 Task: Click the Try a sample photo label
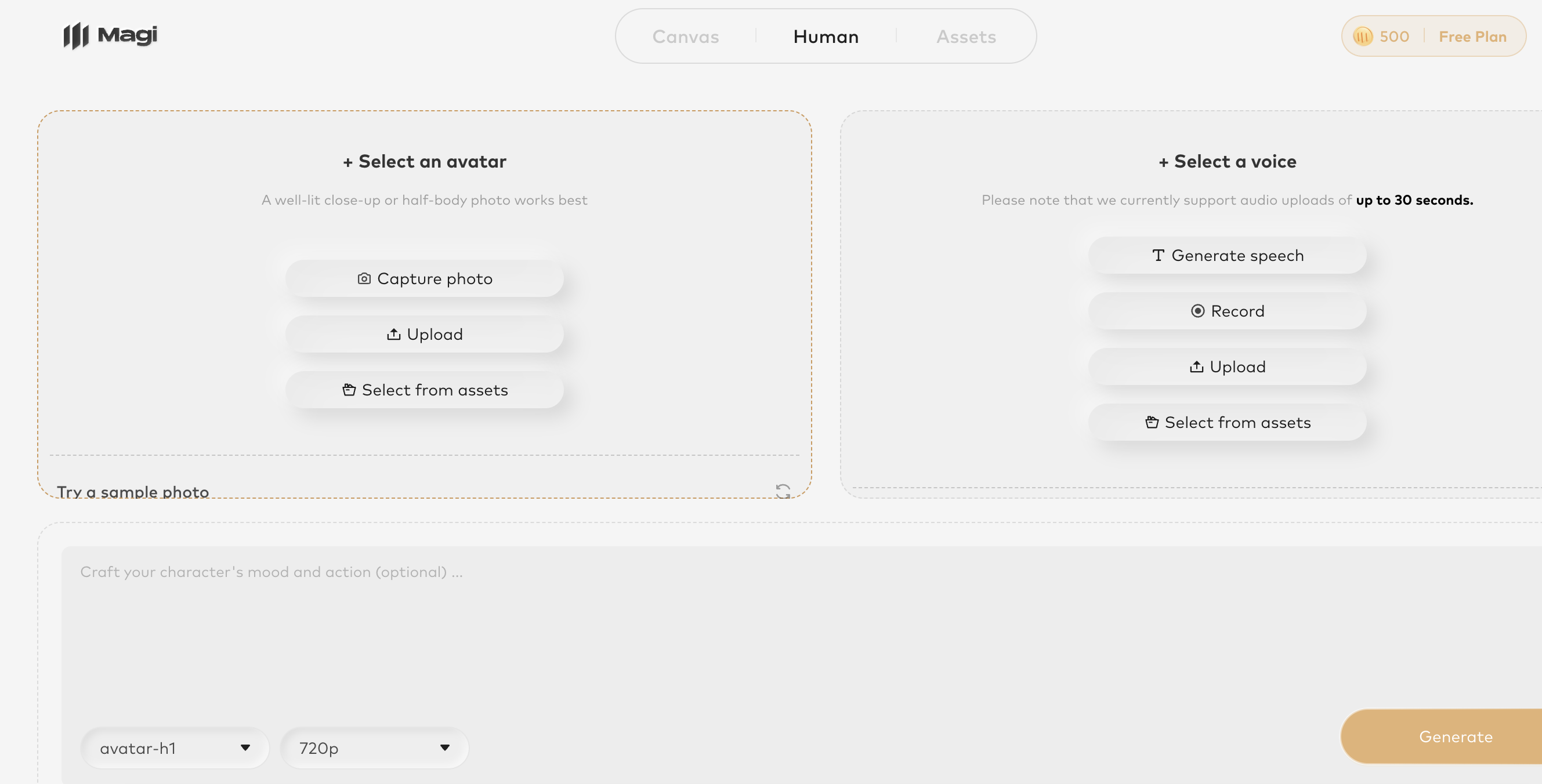point(133,491)
